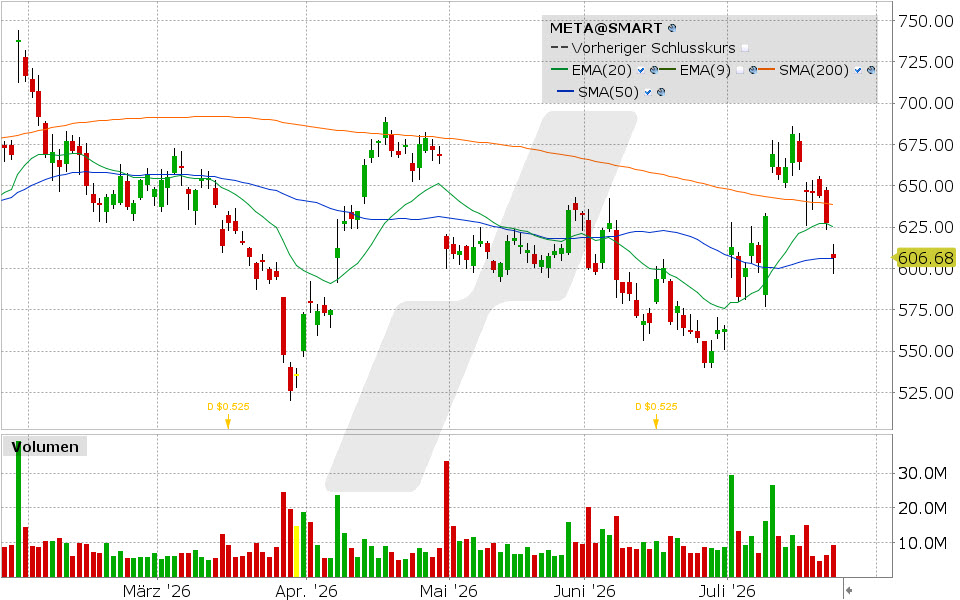Click the 550.00 price axis label

[925, 351]
